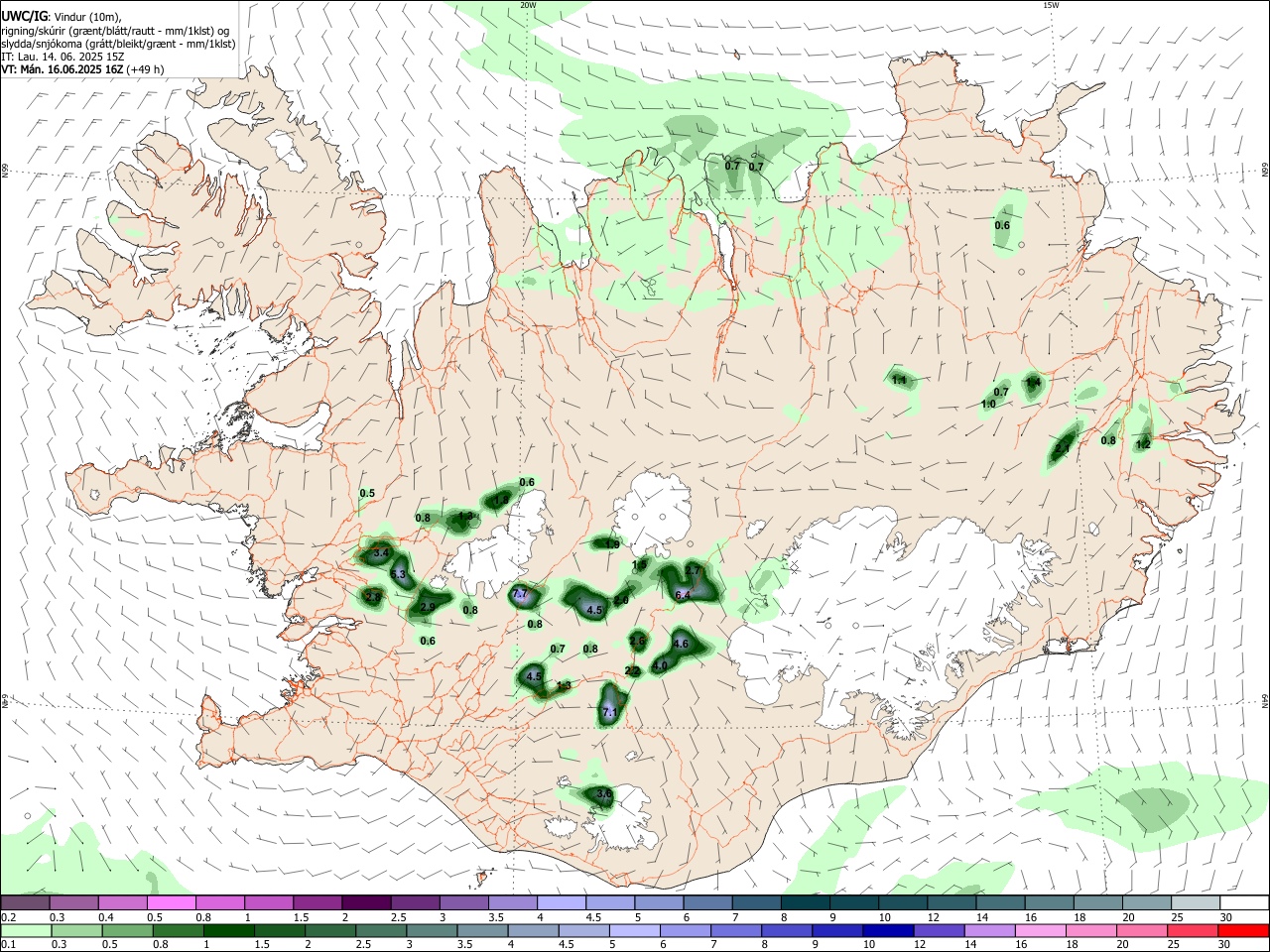
Task: Select the 1.1 precipitation label
Action: [x=900, y=380]
